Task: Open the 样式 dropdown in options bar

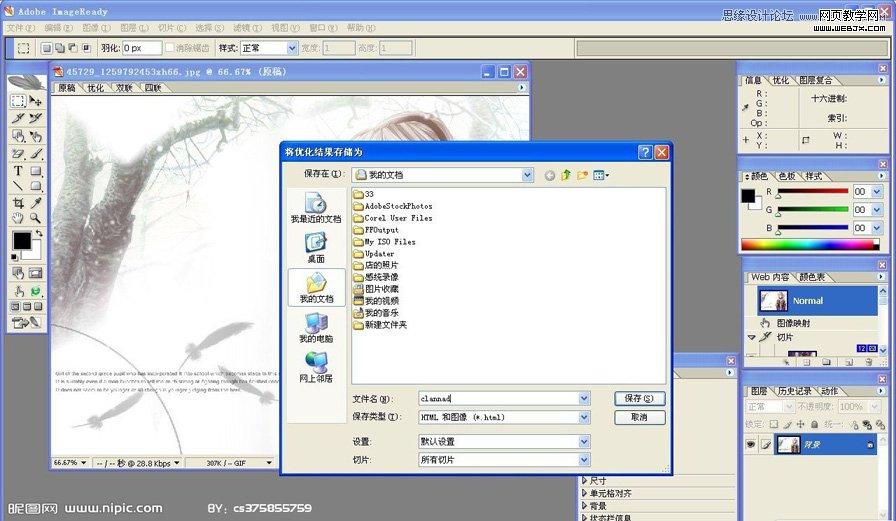Action: pyautogui.click(x=292, y=48)
